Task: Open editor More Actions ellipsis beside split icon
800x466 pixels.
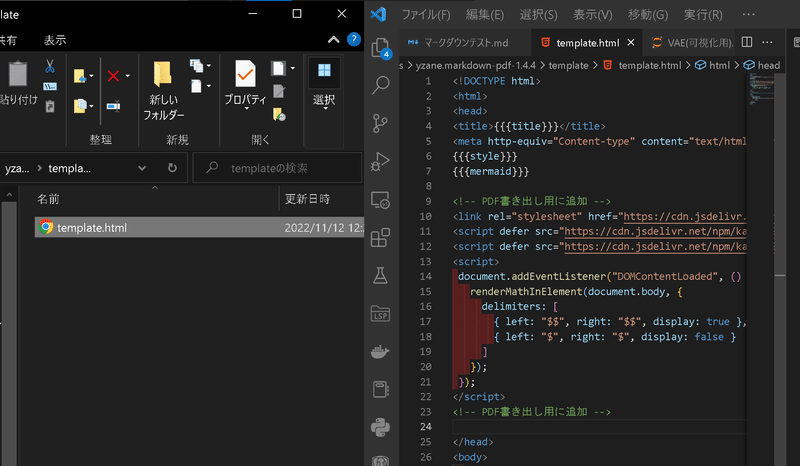Action: 767,42
